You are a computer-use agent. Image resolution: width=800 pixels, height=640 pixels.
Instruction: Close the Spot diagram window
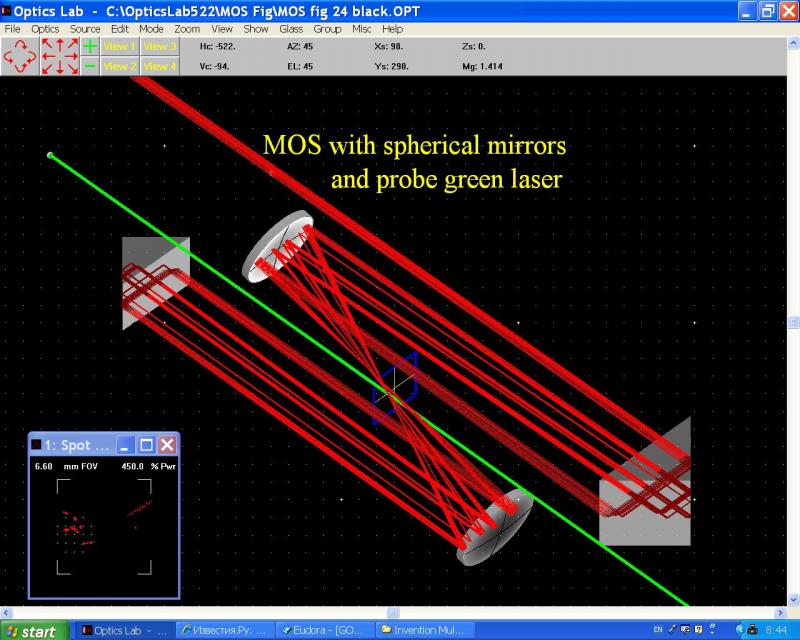pyautogui.click(x=168, y=445)
